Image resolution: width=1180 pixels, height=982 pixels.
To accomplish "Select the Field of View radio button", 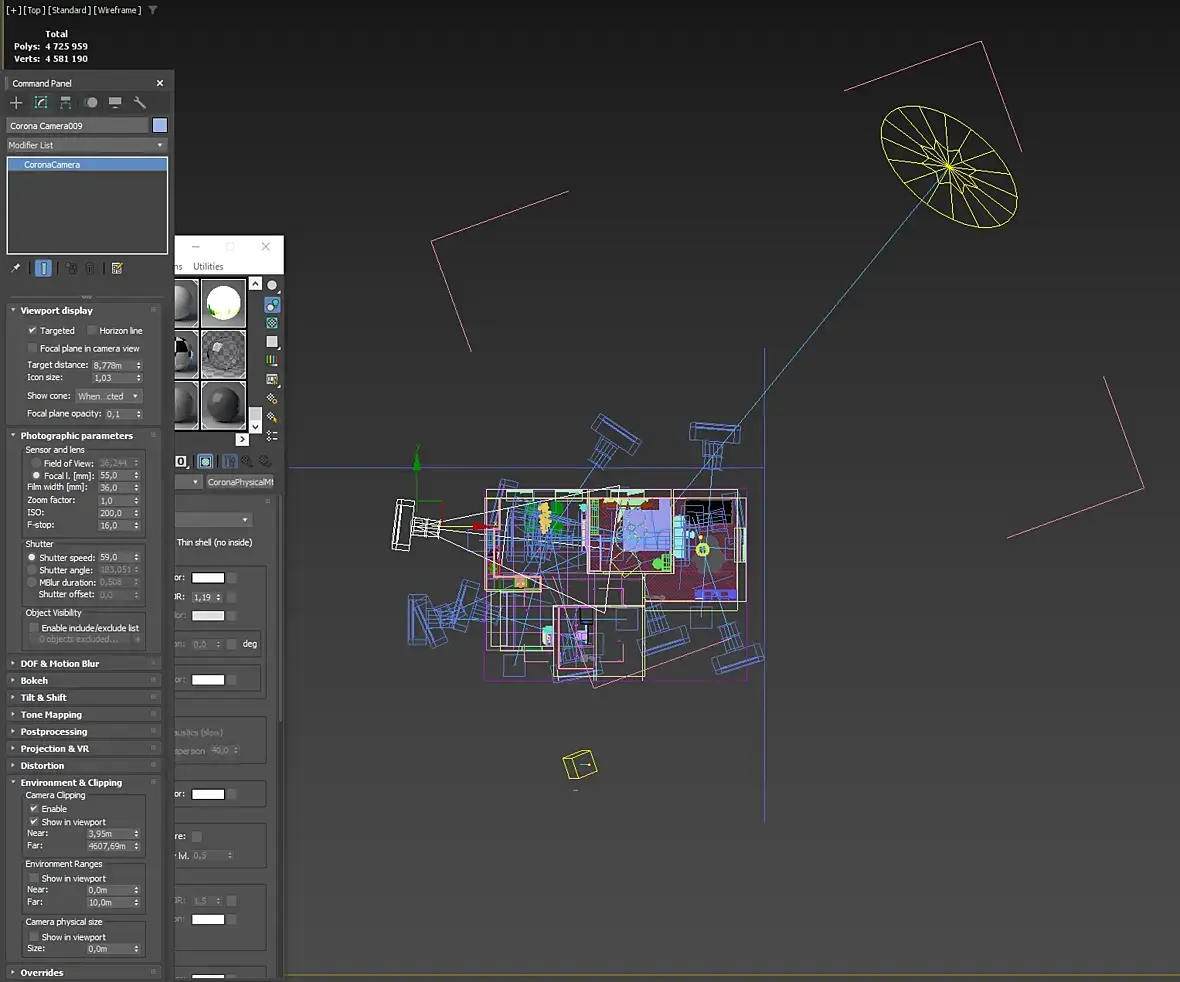I will click(x=35, y=464).
